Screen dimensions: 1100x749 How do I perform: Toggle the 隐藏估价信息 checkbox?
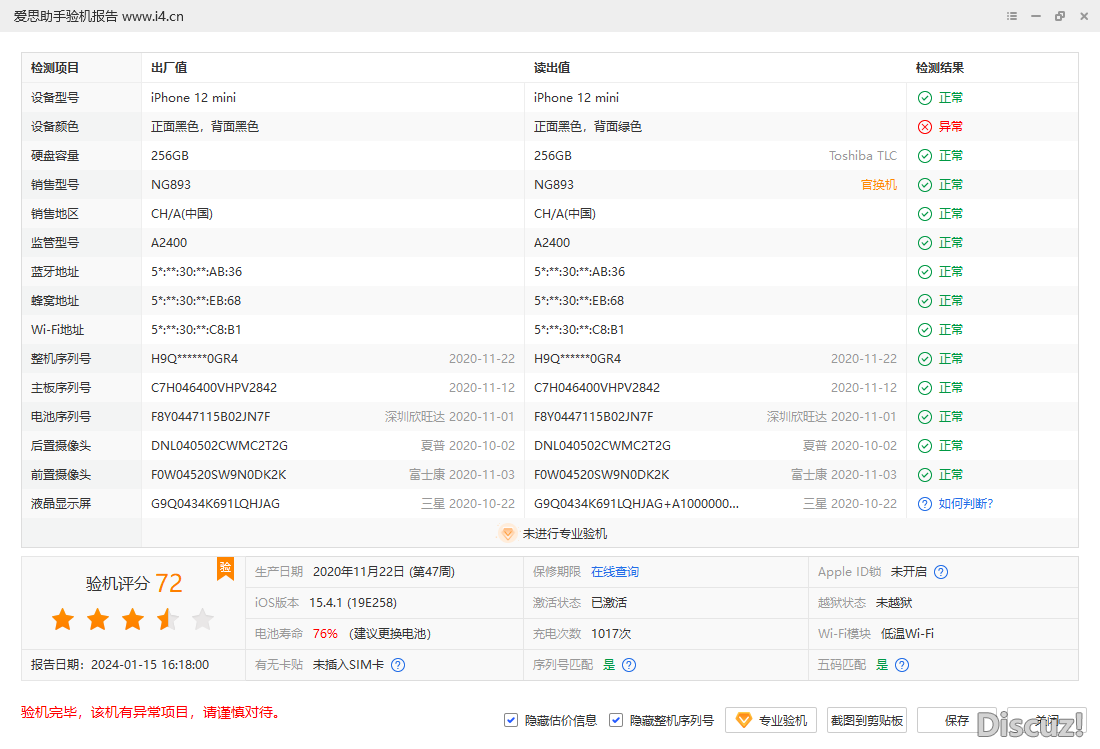pyautogui.click(x=511, y=720)
